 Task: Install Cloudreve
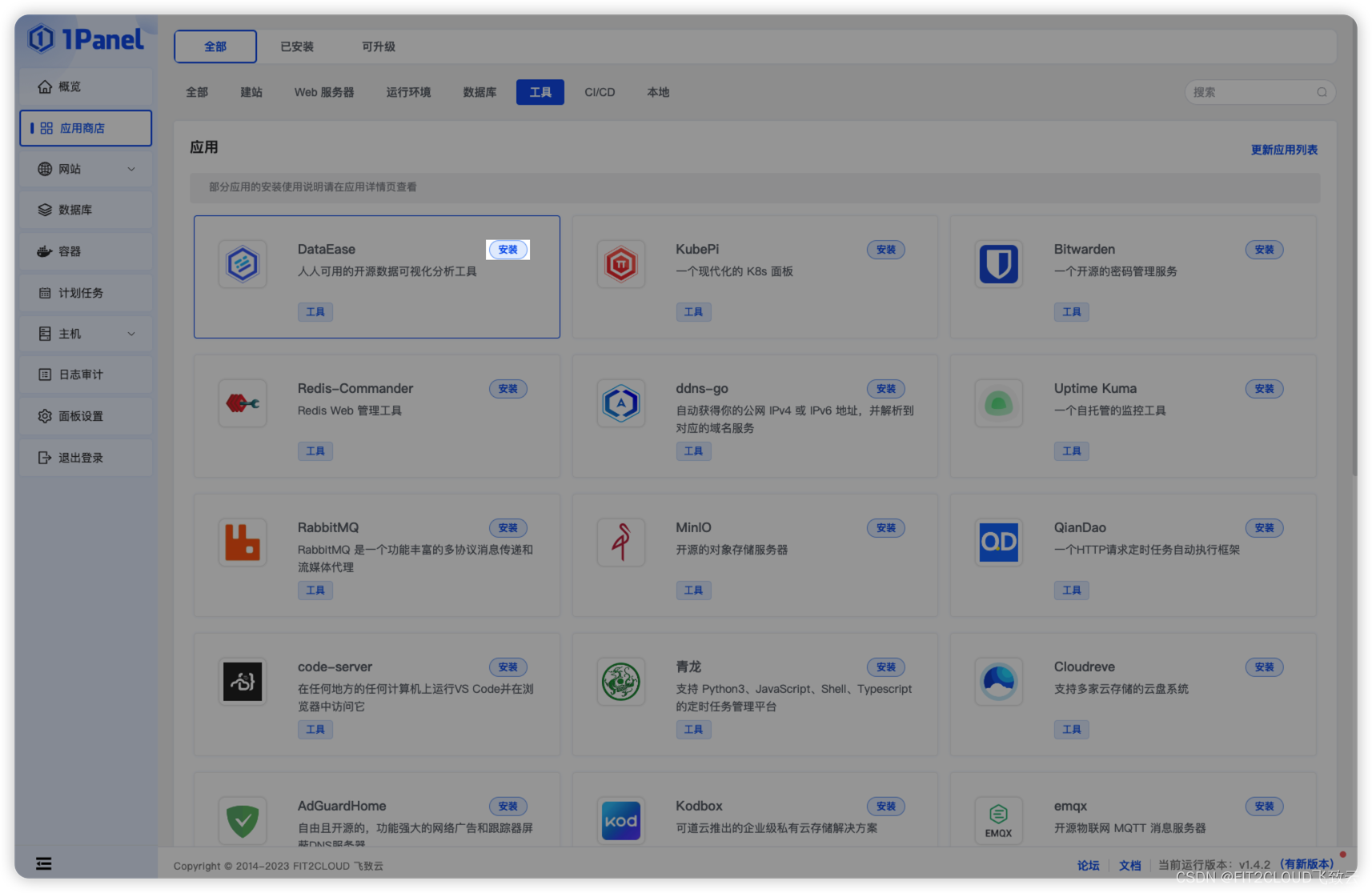(1265, 667)
